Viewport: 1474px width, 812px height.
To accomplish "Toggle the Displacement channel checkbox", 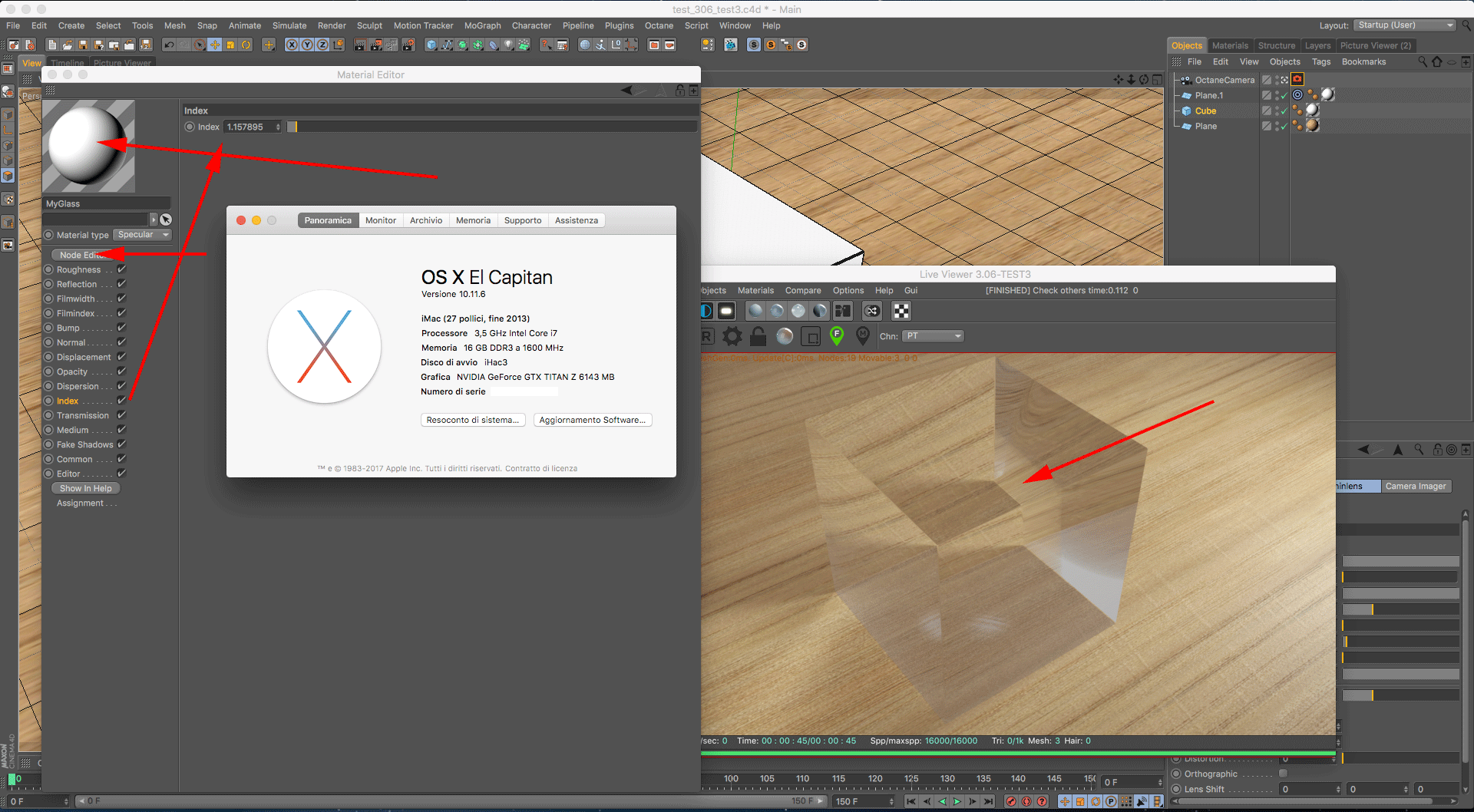I will (121, 357).
